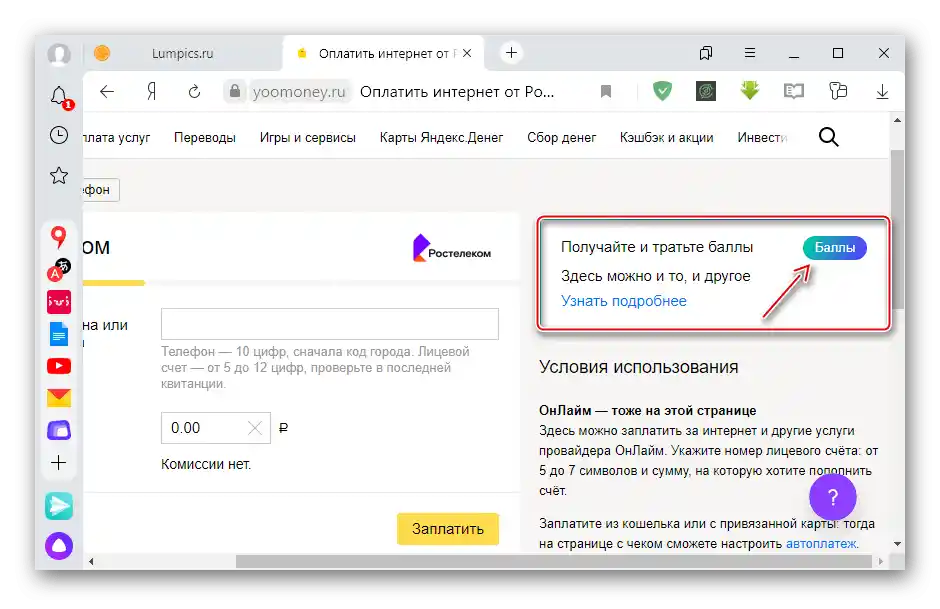Open the blue documents icon
Screen dimensions: 940x609
[x=59, y=334]
